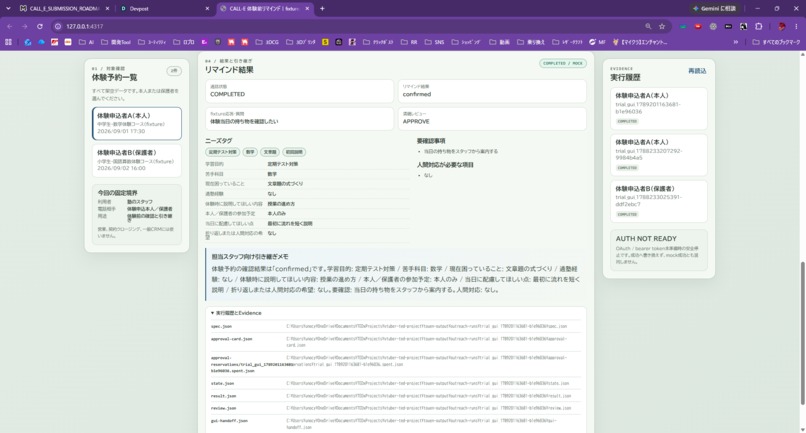
Task: Open the Chrome profile avatar
Action: (x=782, y=26)
